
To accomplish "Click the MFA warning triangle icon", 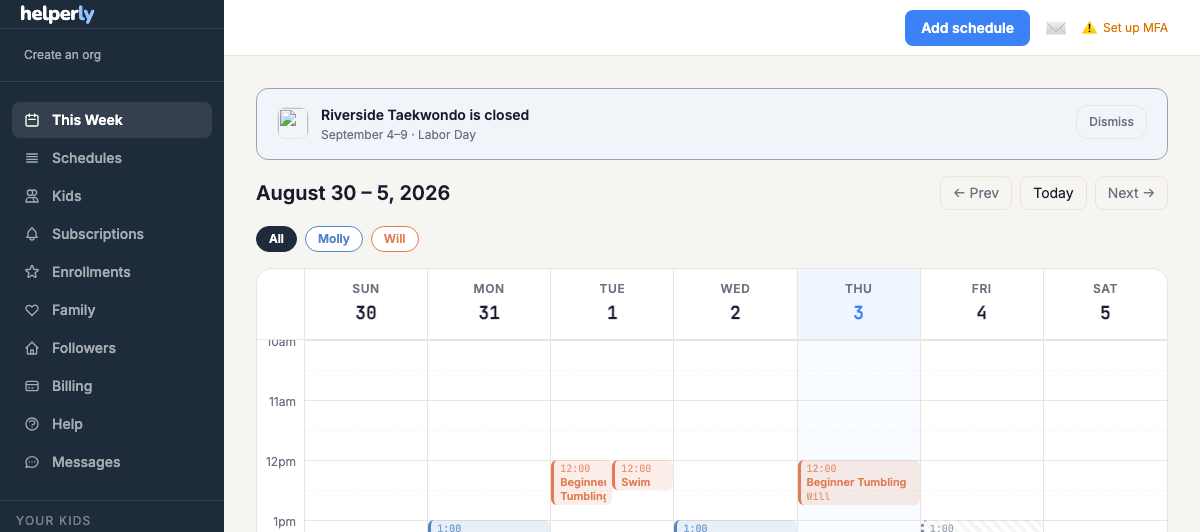I will [x=1089, y=28].
